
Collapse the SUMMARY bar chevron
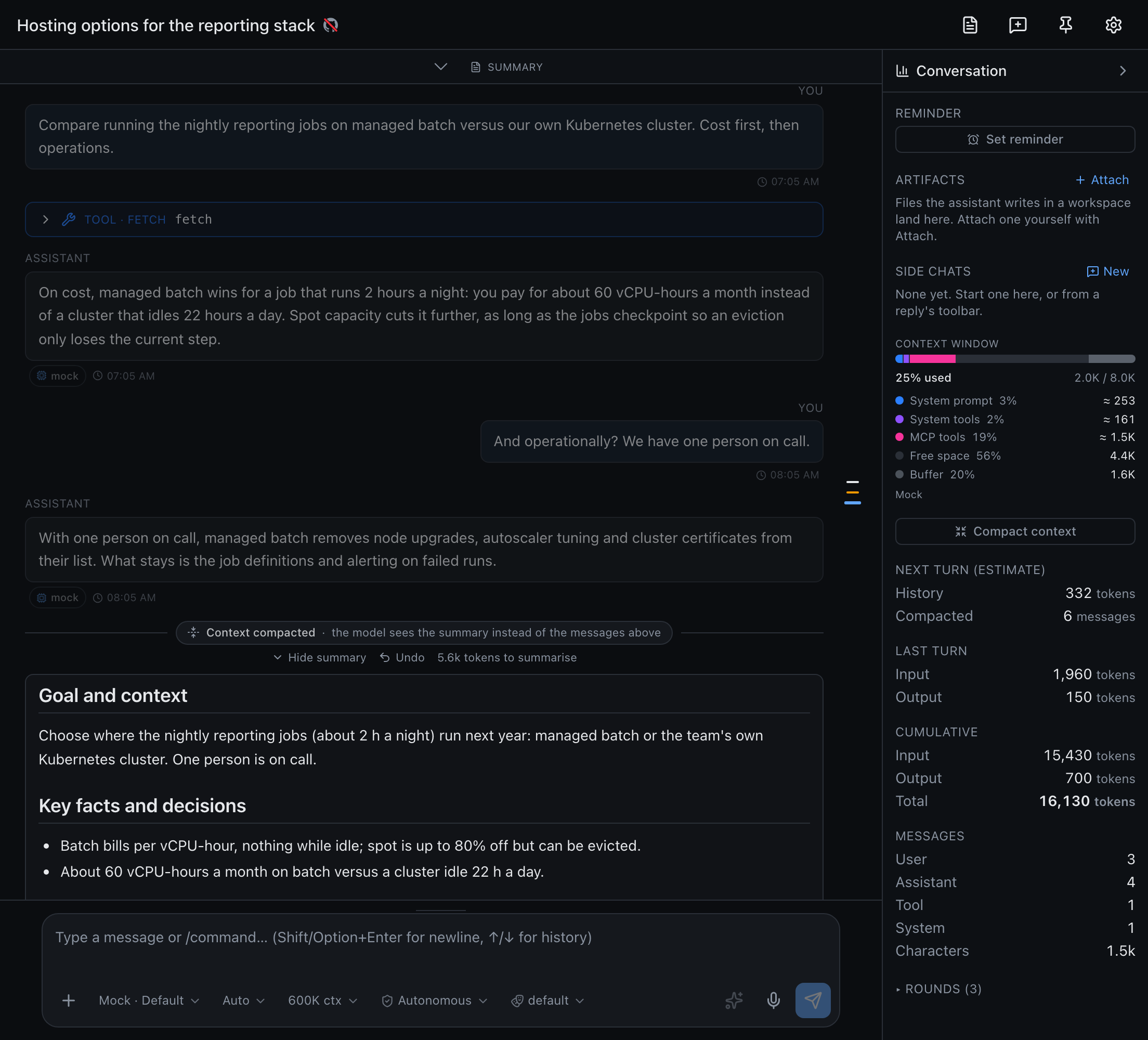[441, 67]
